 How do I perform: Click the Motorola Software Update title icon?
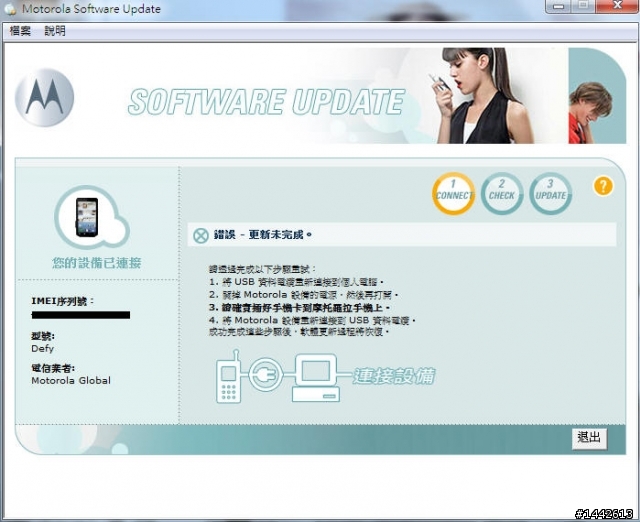(x=10, y=9)
